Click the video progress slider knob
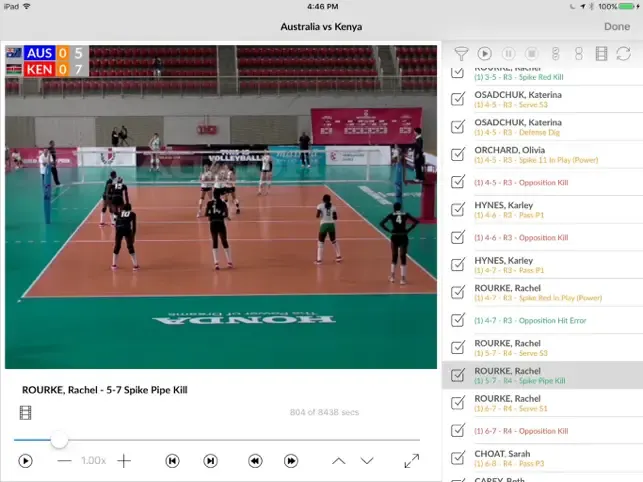This screenshot has height=482, width=643. (x=59, y=439)
